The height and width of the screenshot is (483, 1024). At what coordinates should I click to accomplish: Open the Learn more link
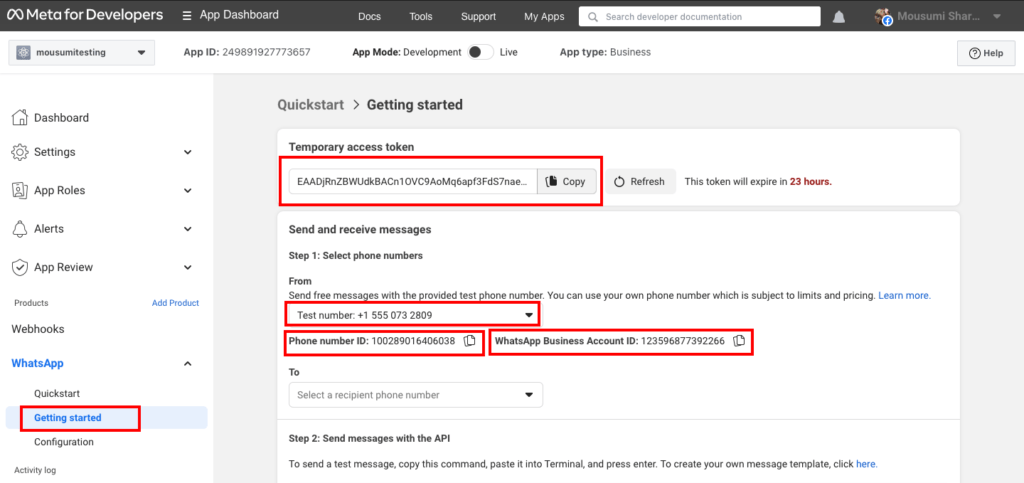(x=904, y=296)
